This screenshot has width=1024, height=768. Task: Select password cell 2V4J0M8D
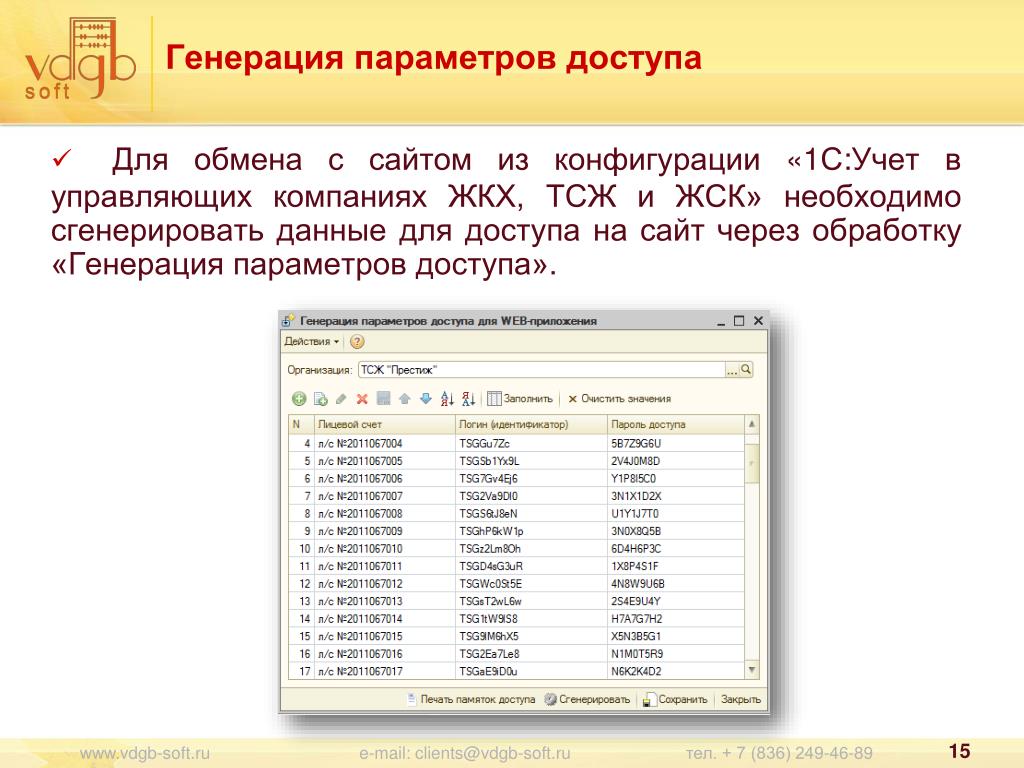click(675, 461)
